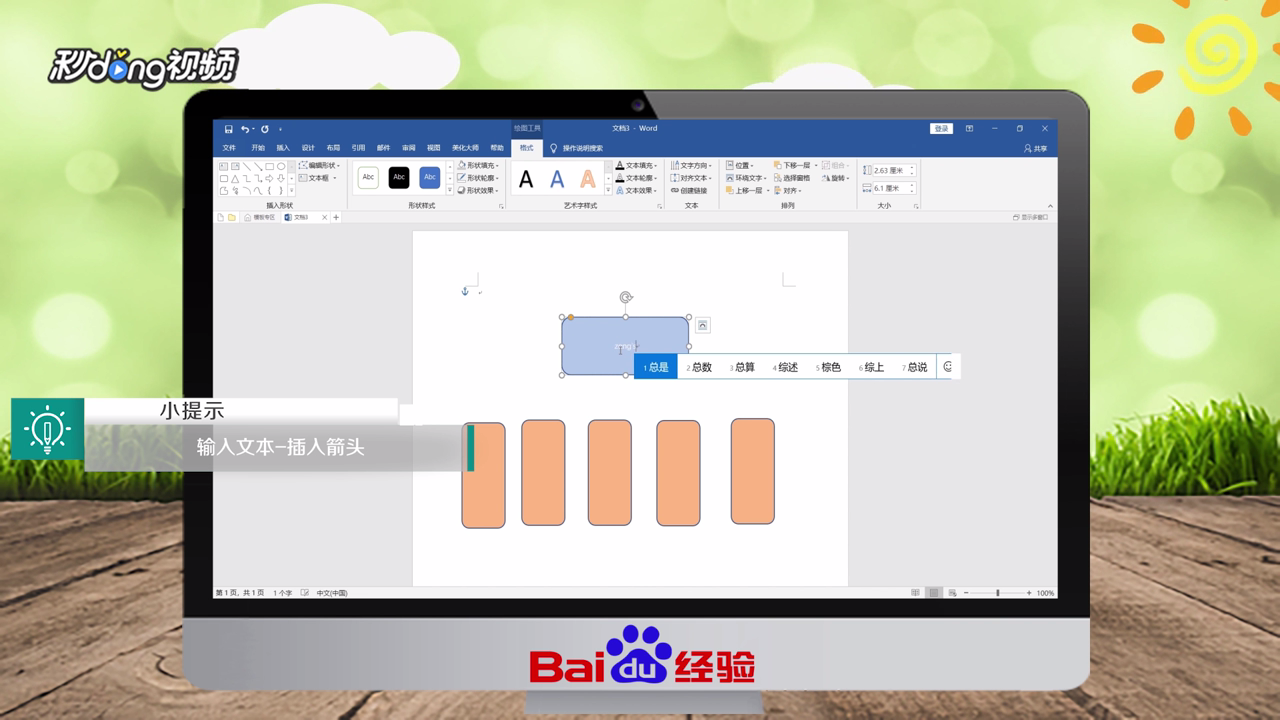Open the IME emoji face icon
1280x720 pixels.
click(x=948, y=367)
